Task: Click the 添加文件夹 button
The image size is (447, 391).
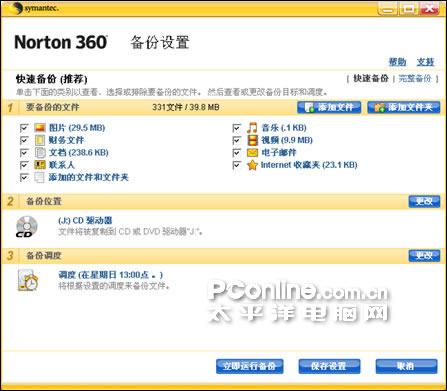Action: 404,107
